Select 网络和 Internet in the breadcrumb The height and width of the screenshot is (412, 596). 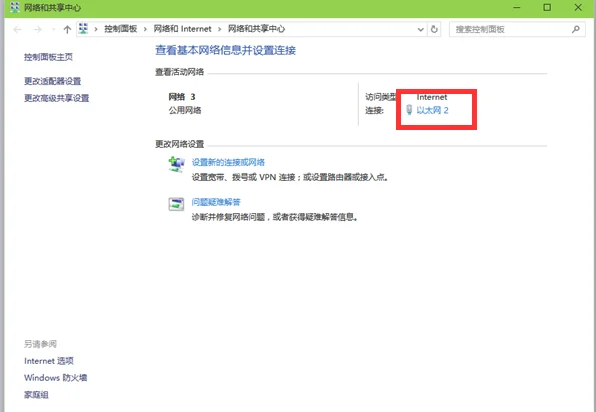[x=182, y=29]
